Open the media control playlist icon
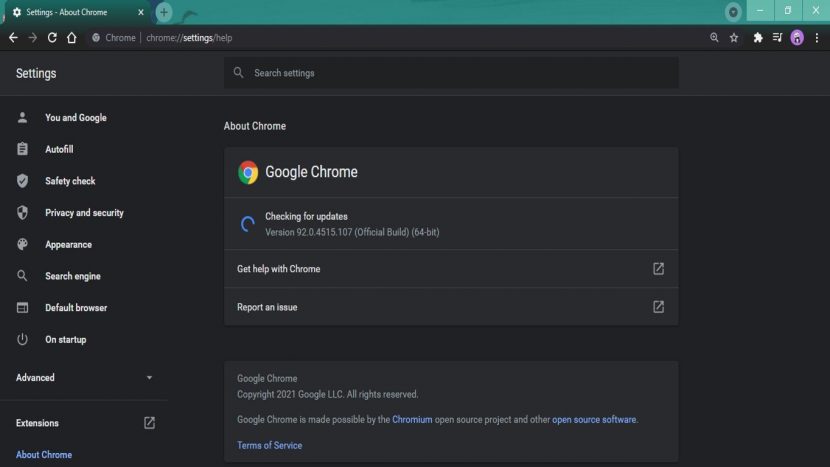This screenshot has height=467, width=830. pyautogui.click(x=777, y=38)
